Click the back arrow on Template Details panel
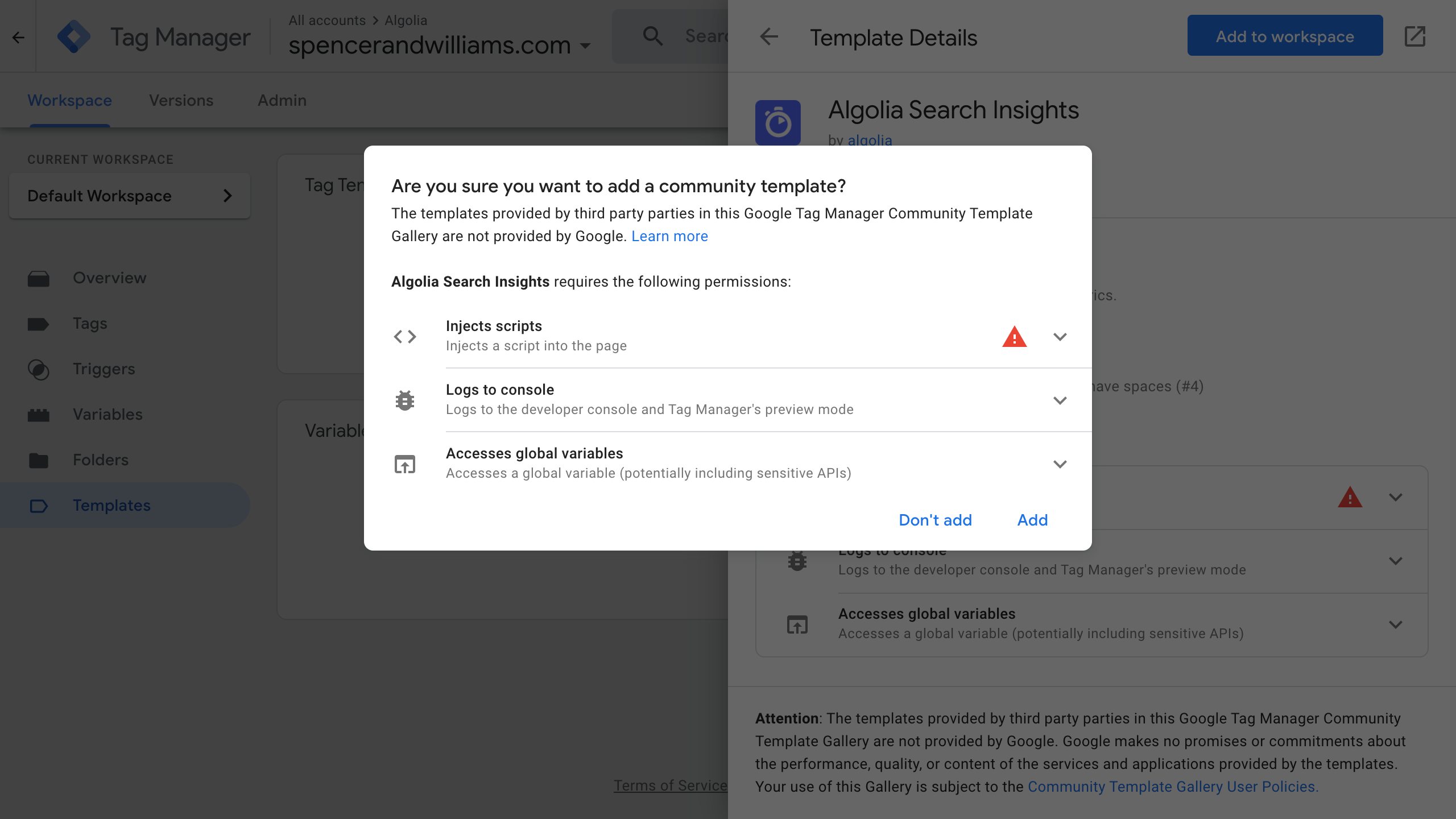This screenshot has height=819, width=1456. pos(769,37)
